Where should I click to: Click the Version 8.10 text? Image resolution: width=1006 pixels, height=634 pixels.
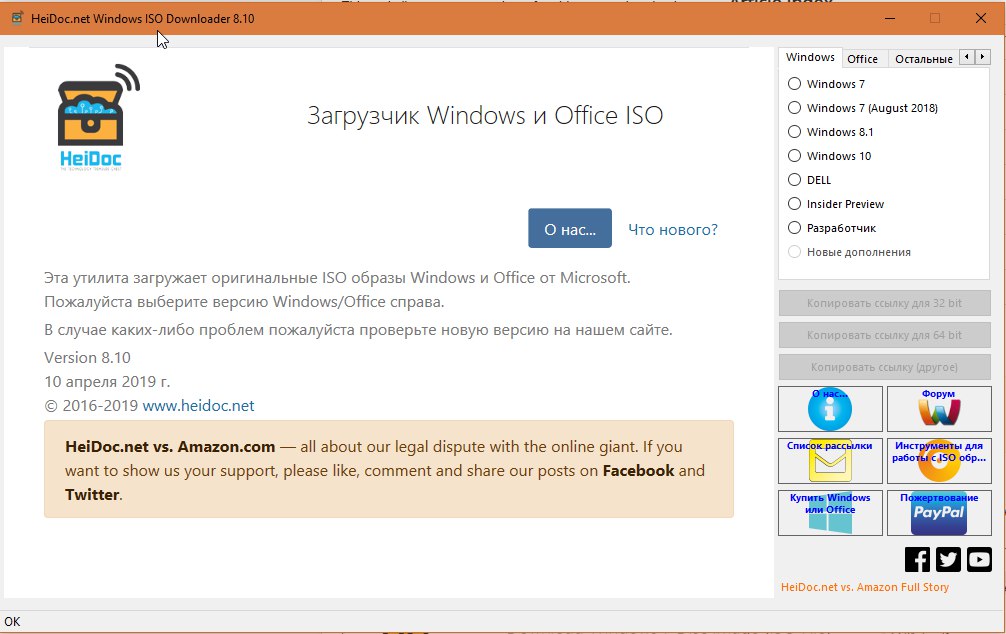point(87,357)
